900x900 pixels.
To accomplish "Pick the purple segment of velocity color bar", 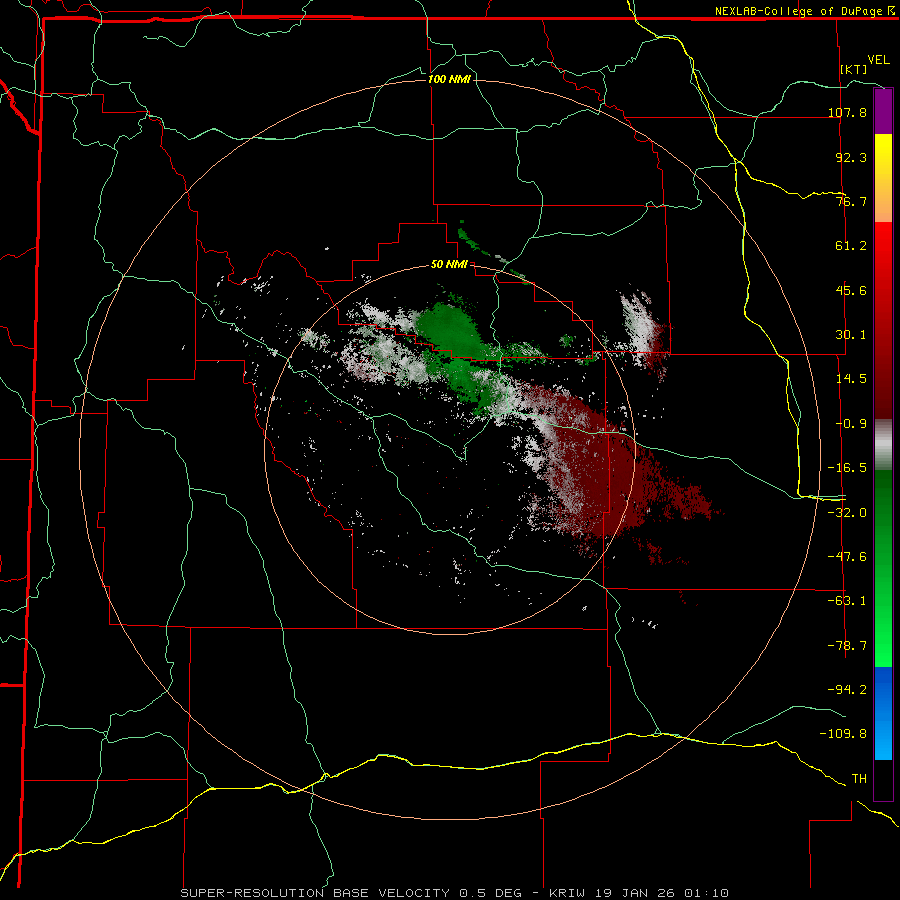I will point(883,112).
